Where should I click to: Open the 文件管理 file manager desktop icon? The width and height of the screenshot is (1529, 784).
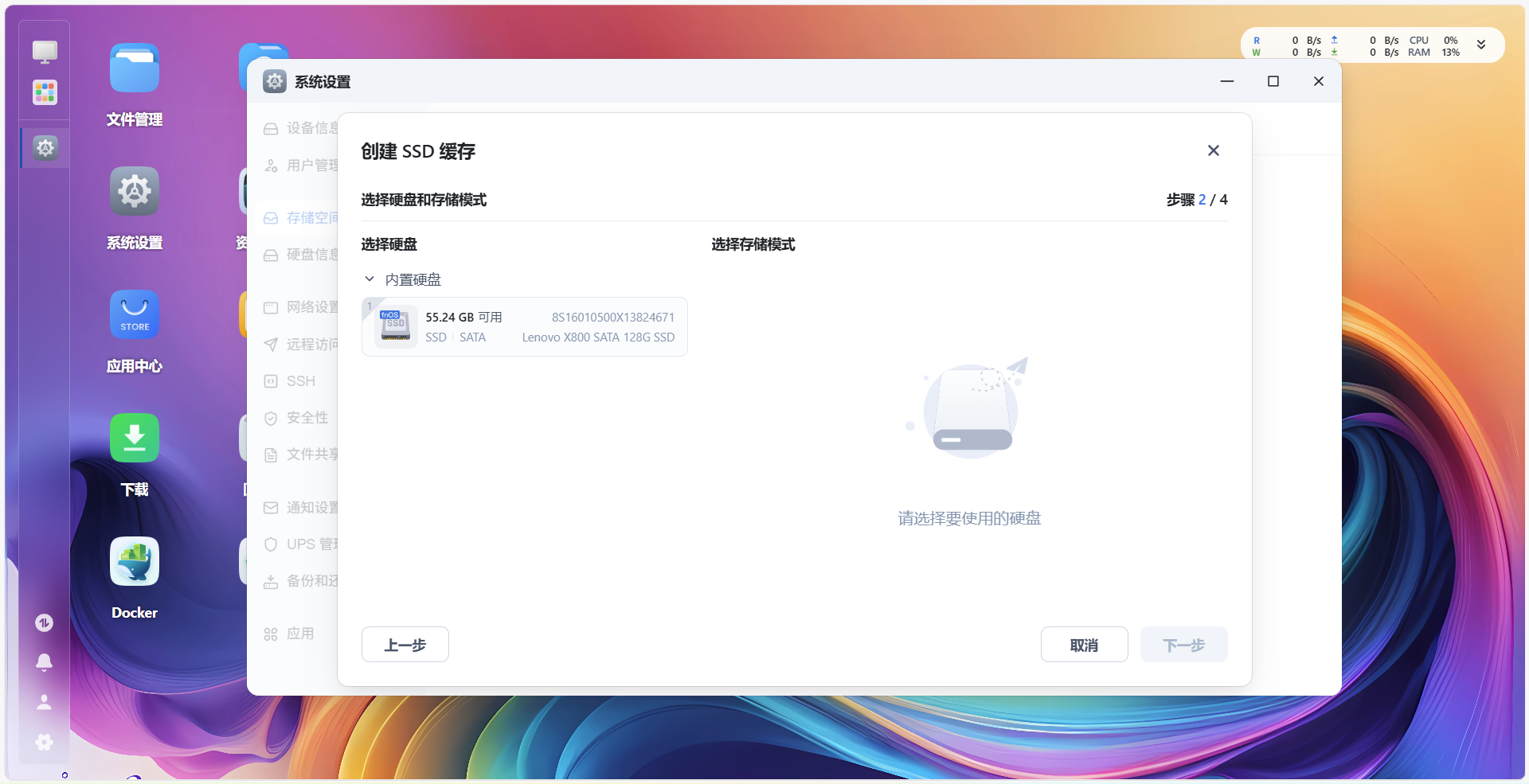(x=135, y=68)
